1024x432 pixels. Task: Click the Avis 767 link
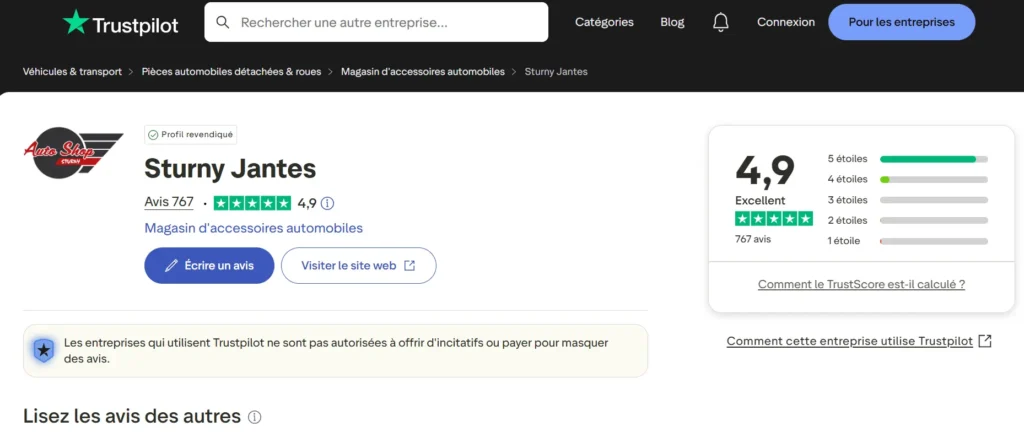tap(169, 203)
